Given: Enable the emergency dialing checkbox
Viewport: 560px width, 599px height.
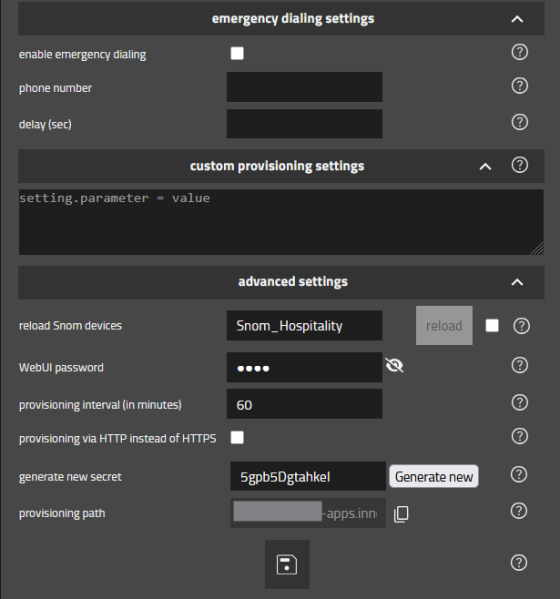Looking at the screenshot, I should [x=237, y=53].
